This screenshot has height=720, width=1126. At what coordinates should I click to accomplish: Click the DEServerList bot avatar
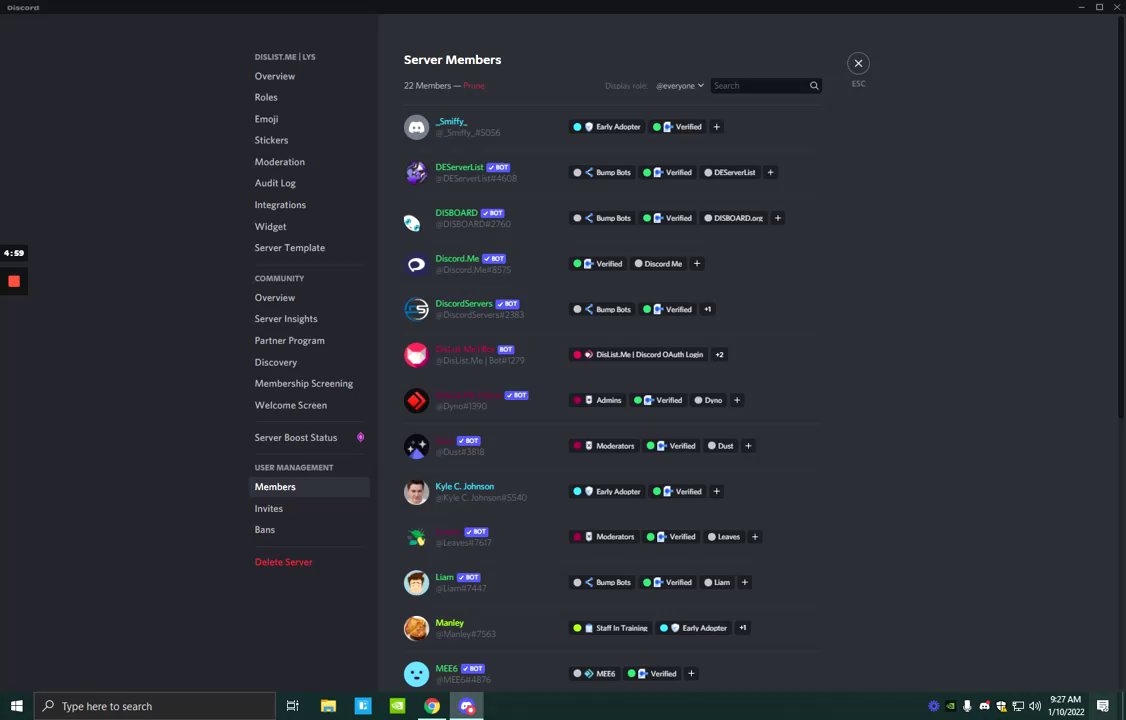tap(417, 172)
